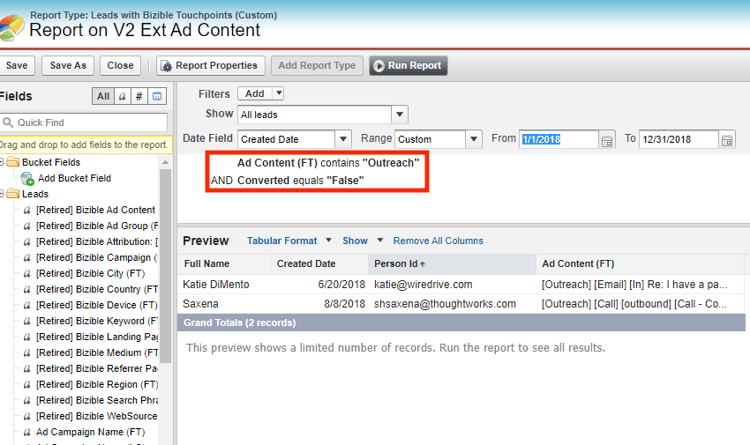
Task: Select [Retired] Bizible City (FT) field
Action: pos(90,273)
